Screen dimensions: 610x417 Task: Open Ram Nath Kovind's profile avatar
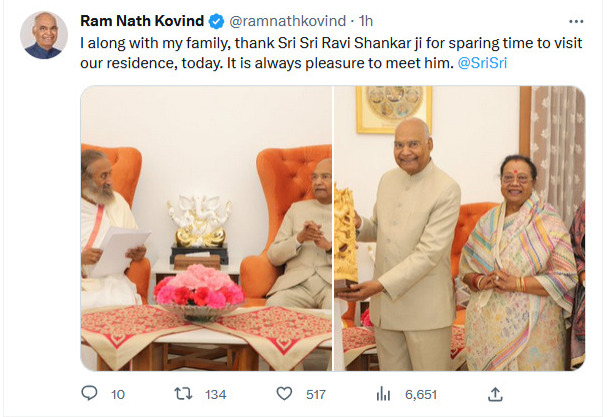(x=44, y=34)
